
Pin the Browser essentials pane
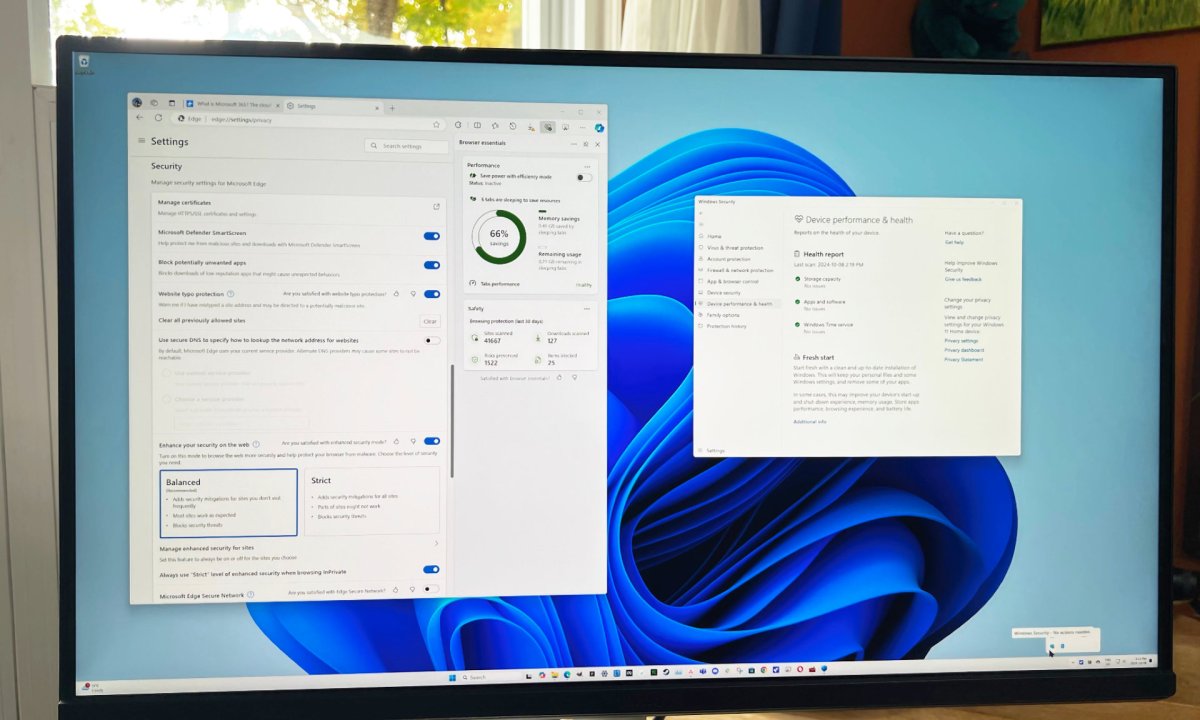pyautogui.click(x=585, y=144)
